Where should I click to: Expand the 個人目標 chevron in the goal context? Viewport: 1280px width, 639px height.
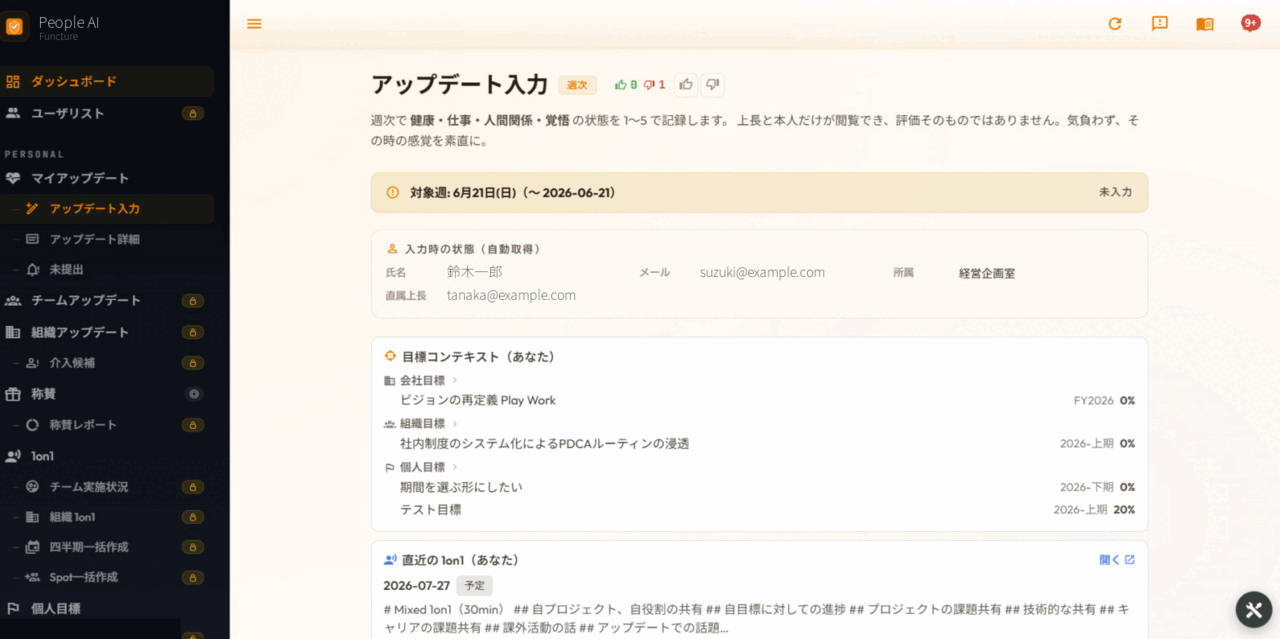click(455, 467)
